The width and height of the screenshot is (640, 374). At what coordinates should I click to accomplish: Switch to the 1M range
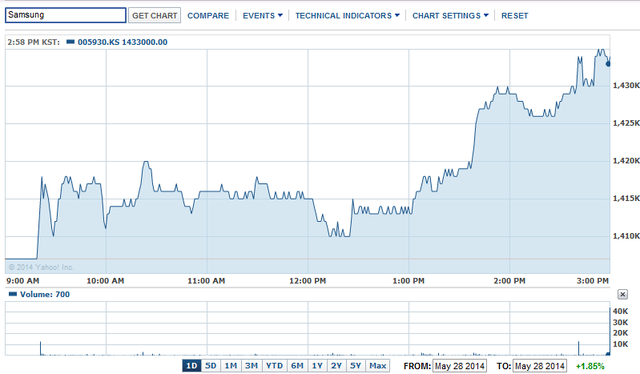point(231,366)
